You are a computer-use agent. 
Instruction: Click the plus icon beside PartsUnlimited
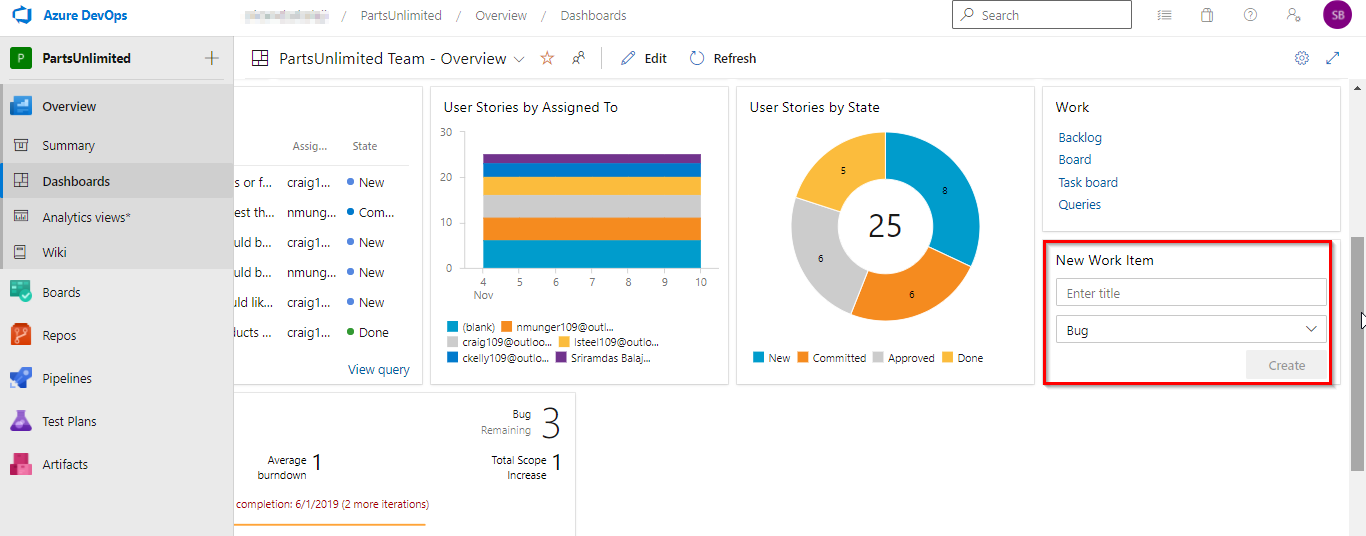point(212,58)
